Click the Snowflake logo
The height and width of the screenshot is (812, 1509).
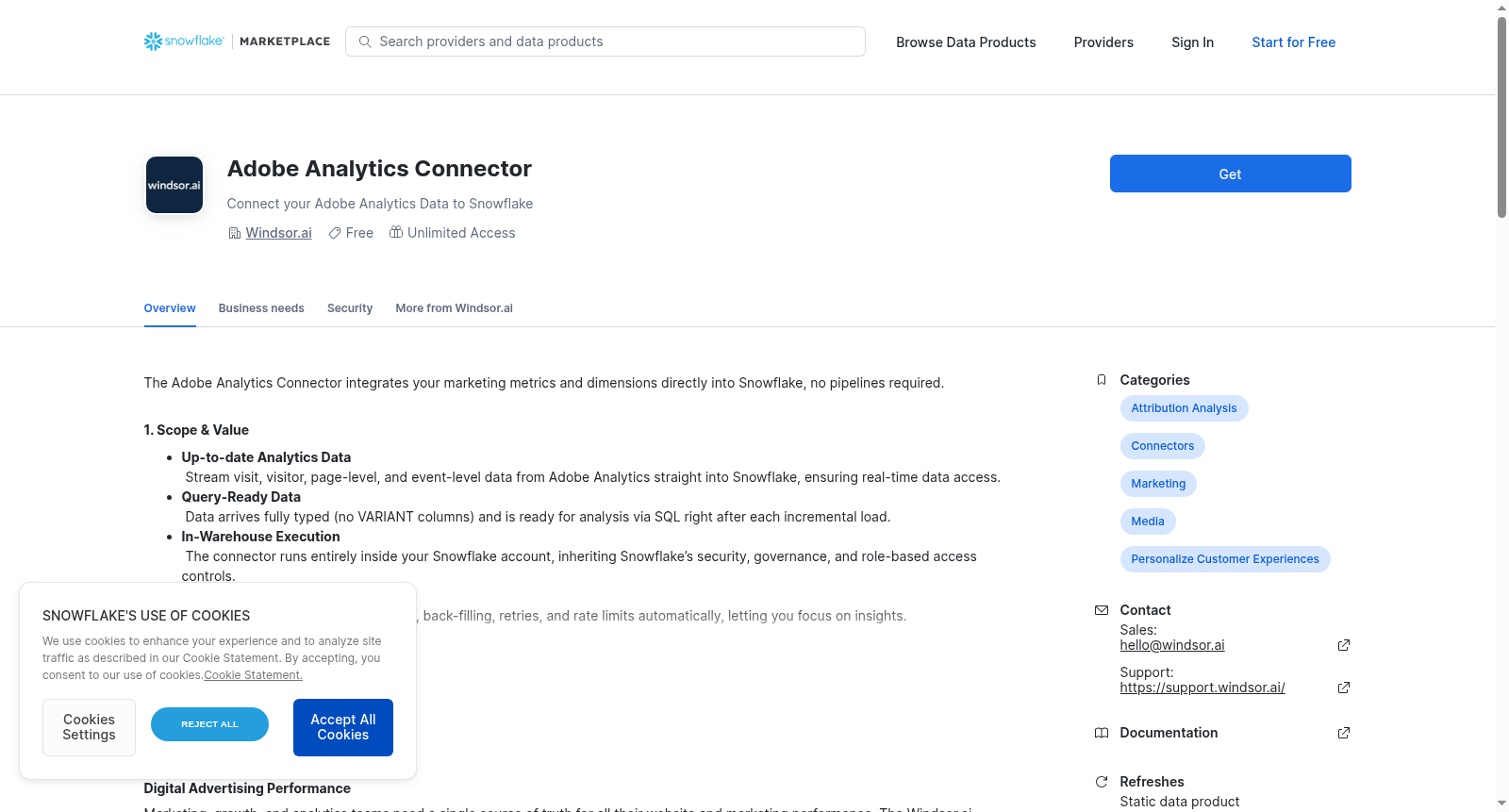[x=184, y=41]
